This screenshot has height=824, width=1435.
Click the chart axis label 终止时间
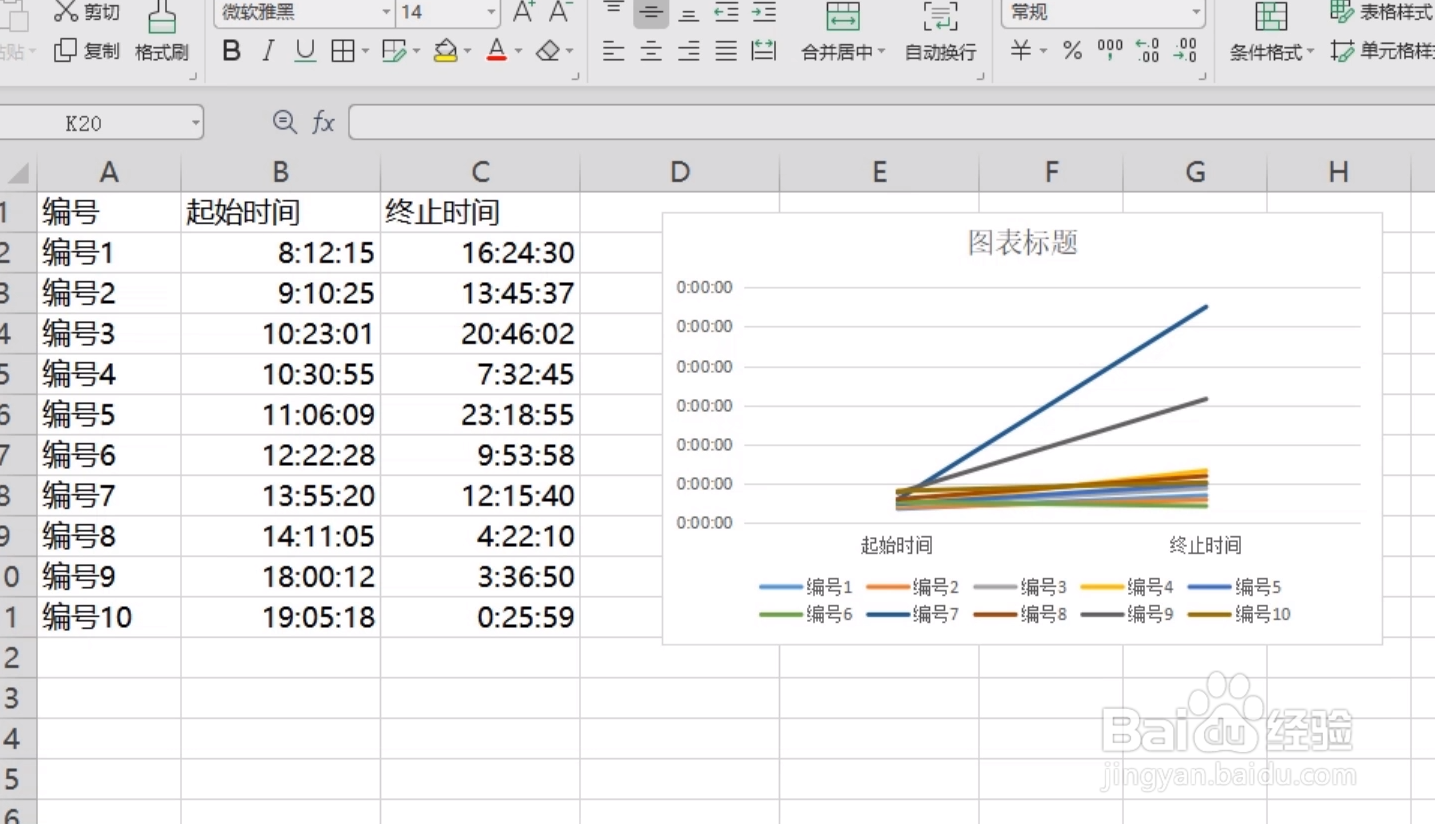pos(1205,545)
